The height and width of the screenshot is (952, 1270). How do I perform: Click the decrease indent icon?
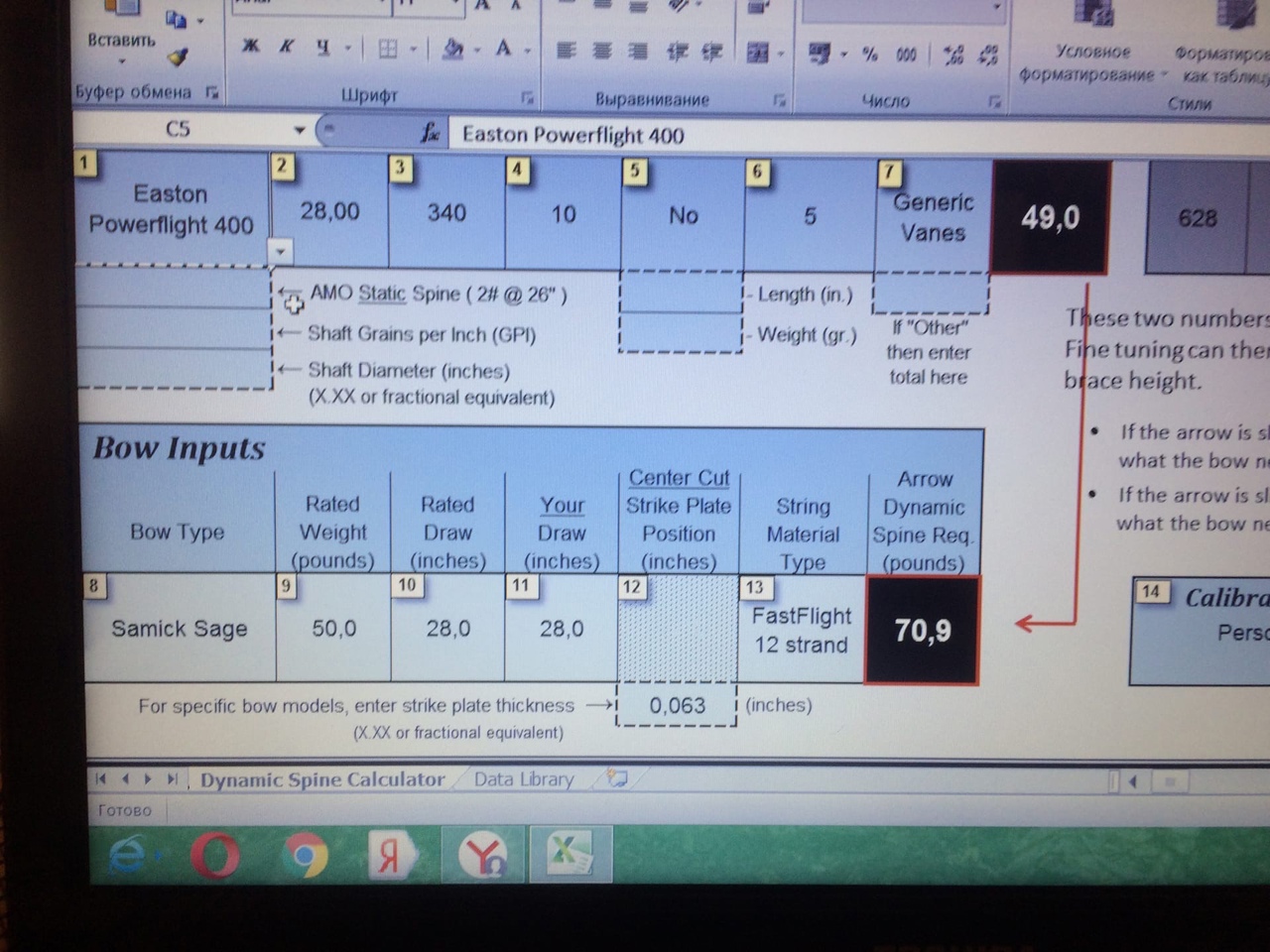[x=677, y=52]
